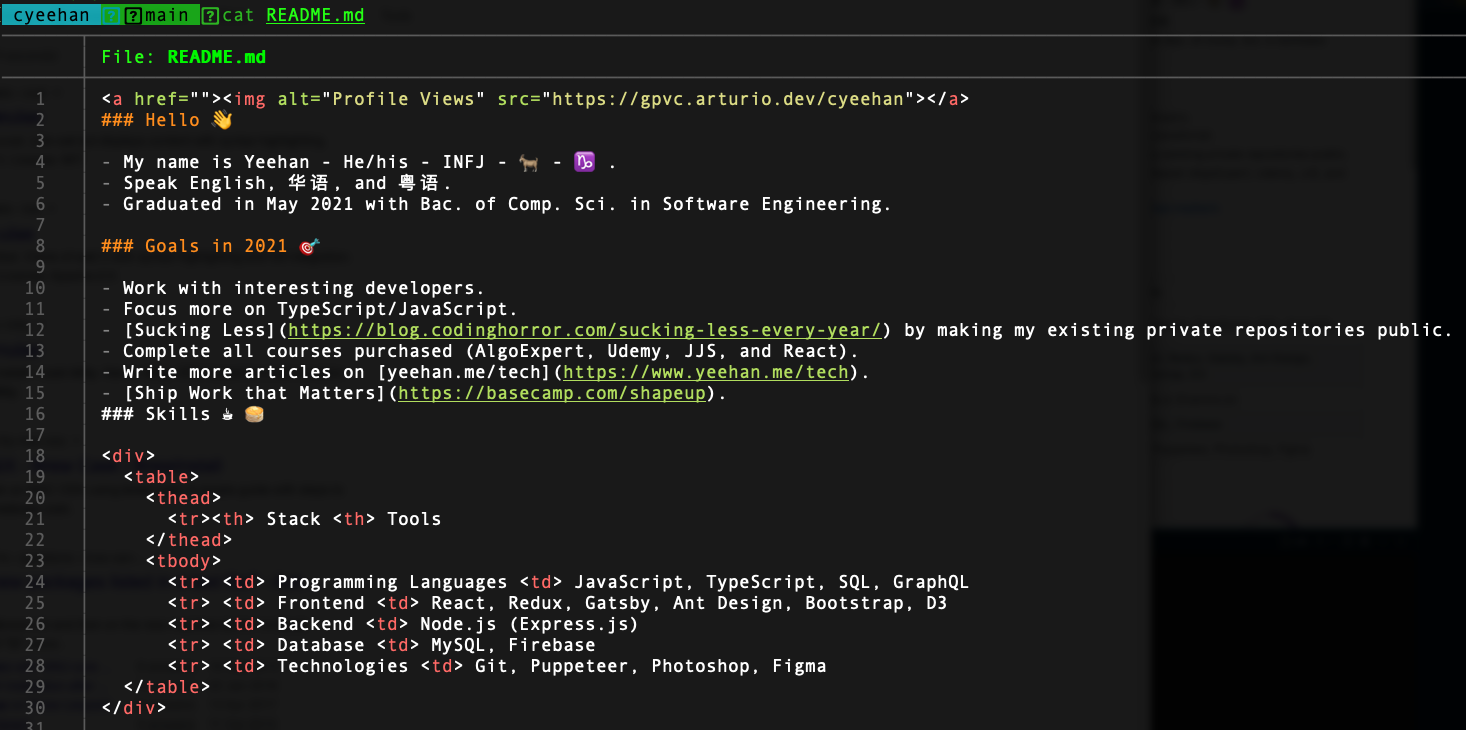Click the opening table tag on line 19
The height and width of the screenshot is (730, 1466).
click(x=162, y=477)
